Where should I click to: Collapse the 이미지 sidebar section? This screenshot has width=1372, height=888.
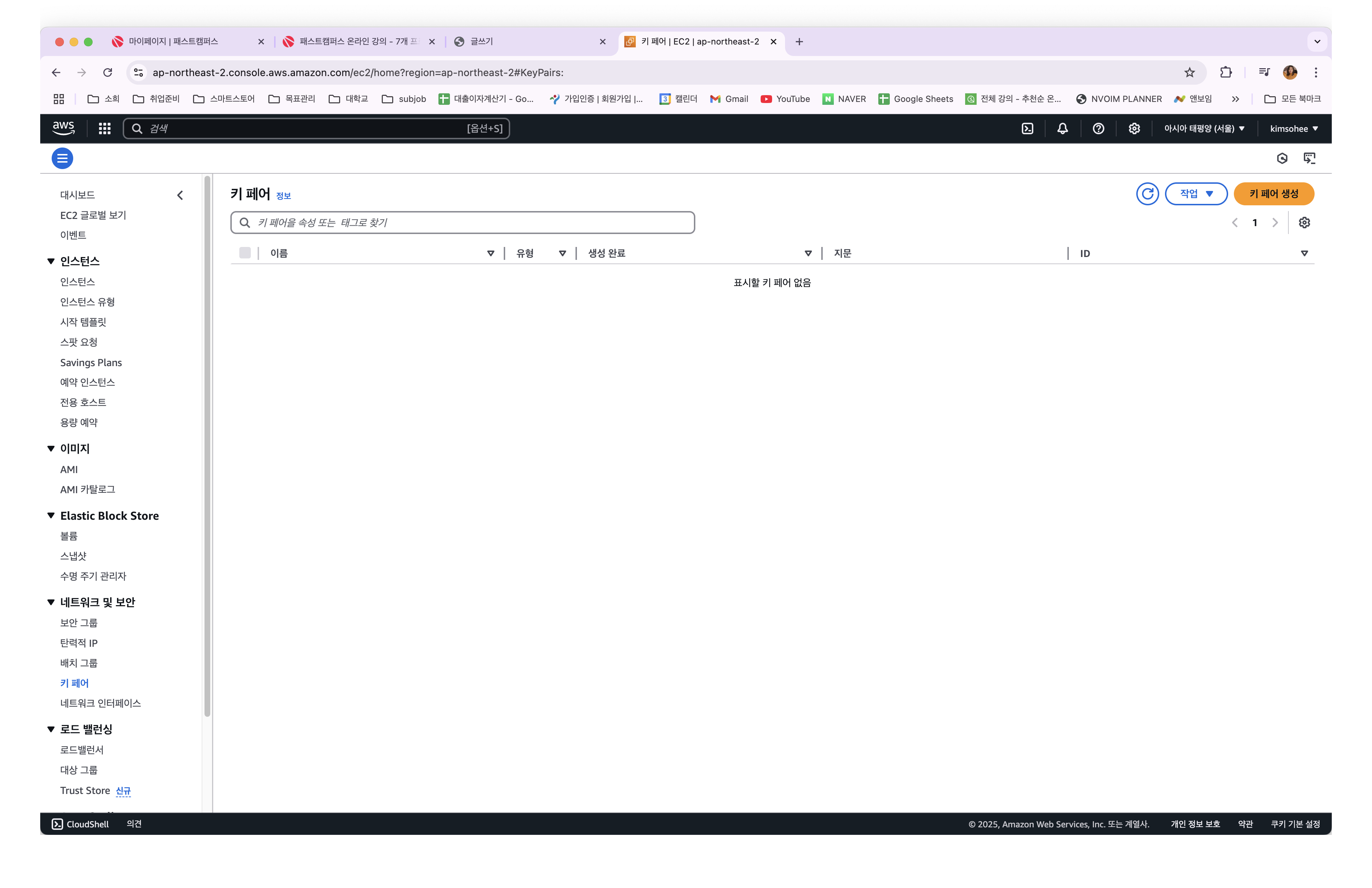[x=51, y=449]
